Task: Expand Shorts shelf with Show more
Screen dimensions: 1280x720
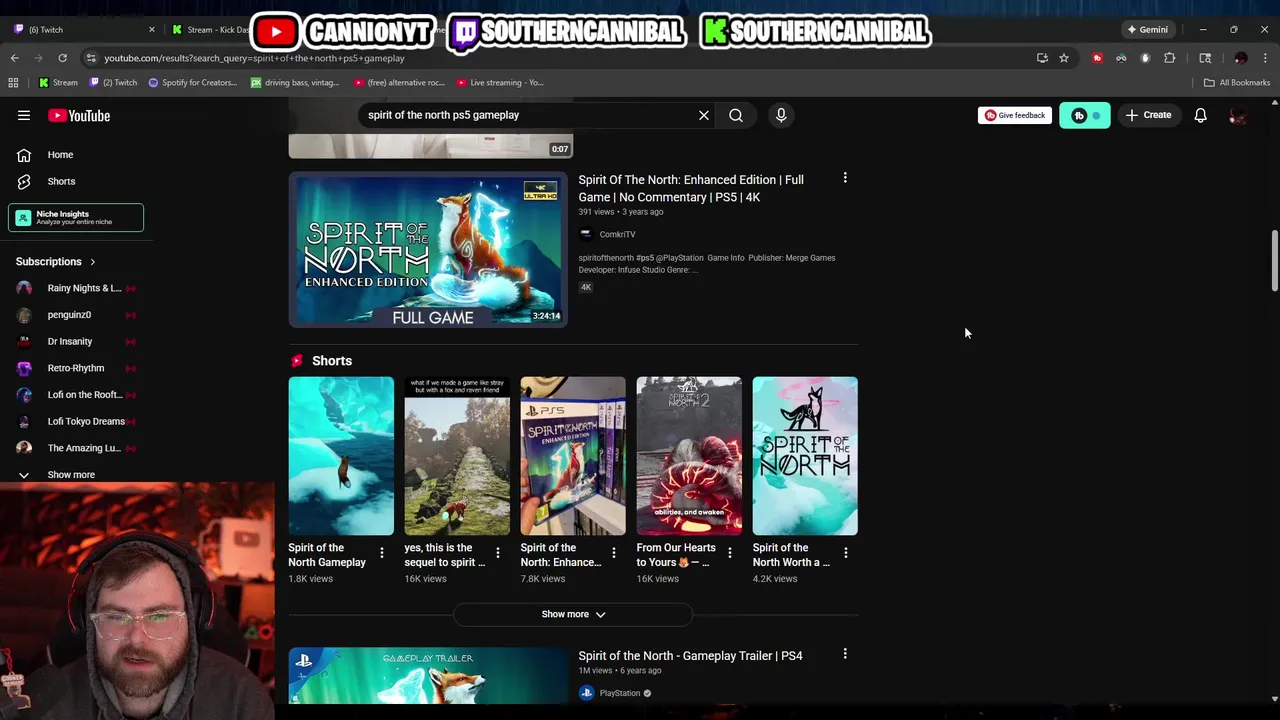Action: [573, 614]
